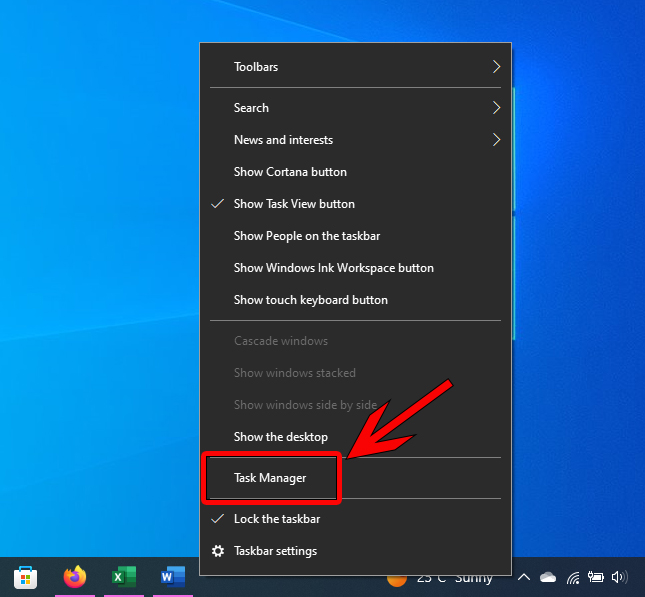Viewport: 645px width, 597px height.
Task: Click Show windows side by side
Action: 355,405
